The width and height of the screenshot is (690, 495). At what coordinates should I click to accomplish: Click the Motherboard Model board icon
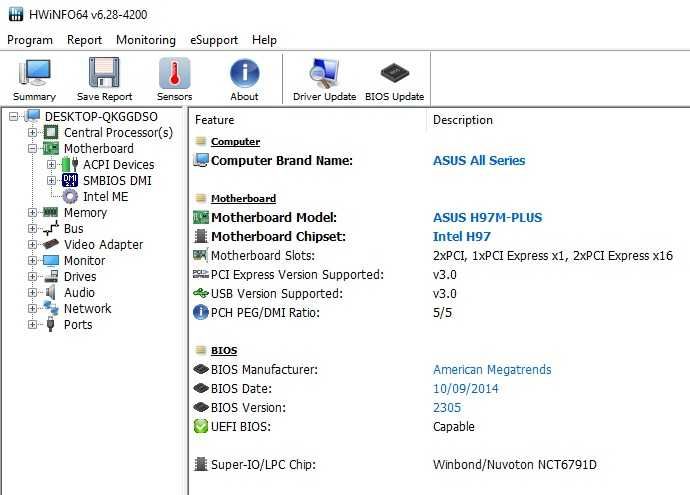(x=201, y=217)
